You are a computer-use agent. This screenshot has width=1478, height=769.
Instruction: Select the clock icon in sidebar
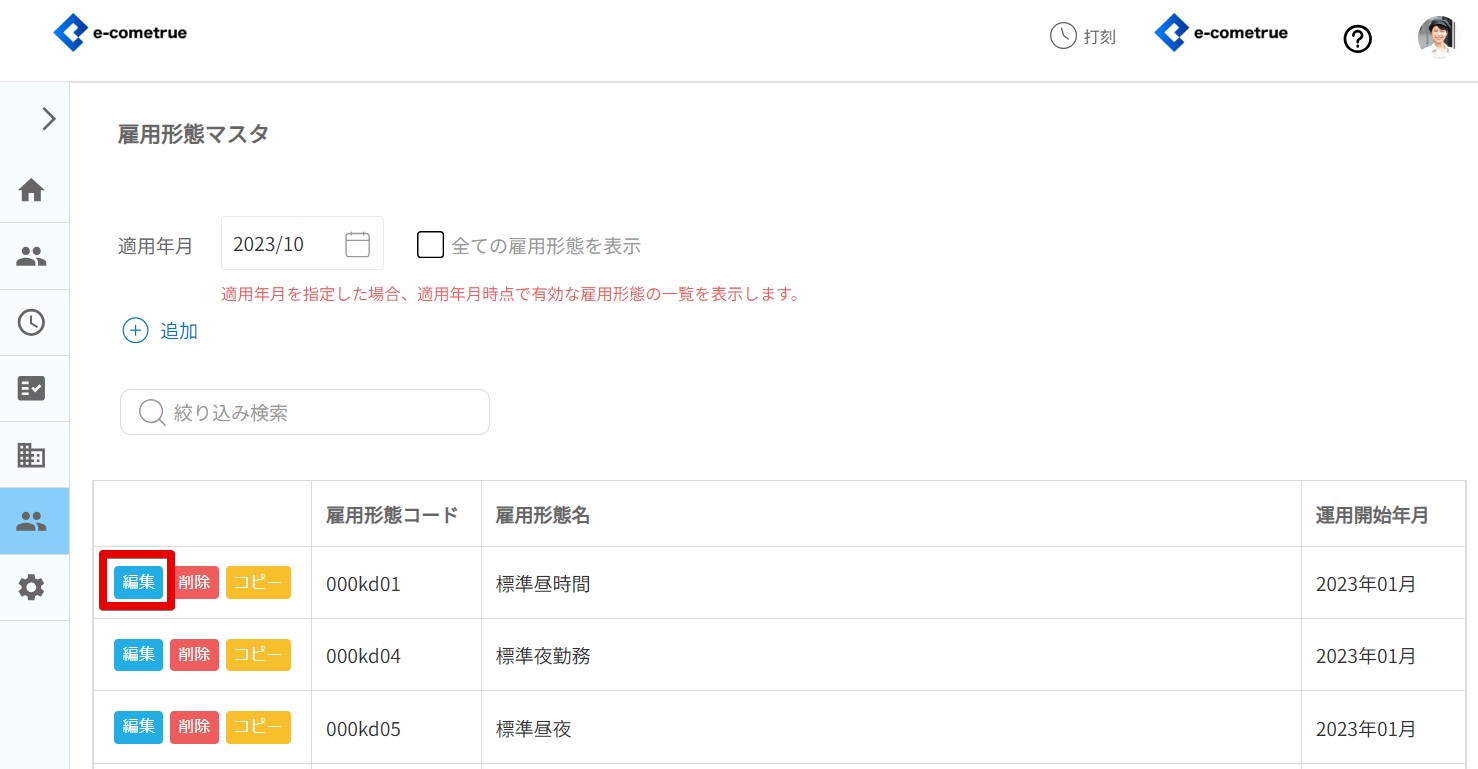click(x=32, y=322)
